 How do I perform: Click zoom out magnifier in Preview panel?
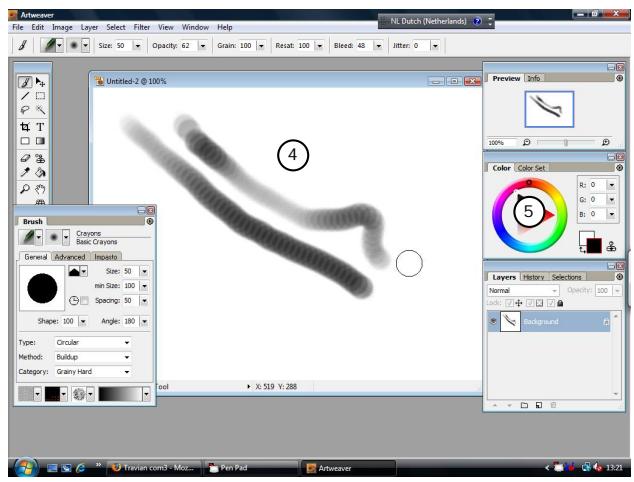(526, 142)
